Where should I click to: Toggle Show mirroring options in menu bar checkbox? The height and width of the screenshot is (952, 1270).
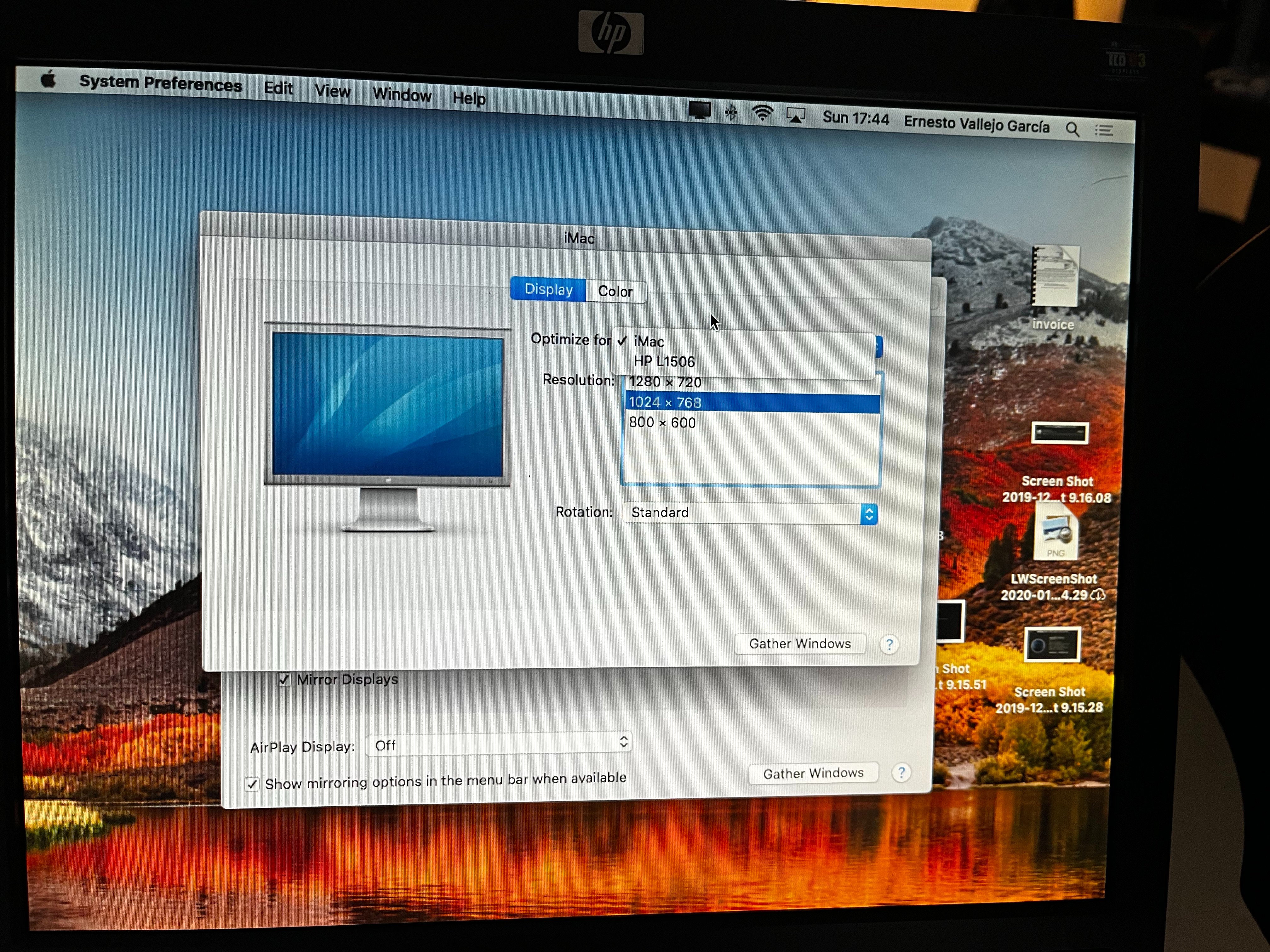coord(252,784)
